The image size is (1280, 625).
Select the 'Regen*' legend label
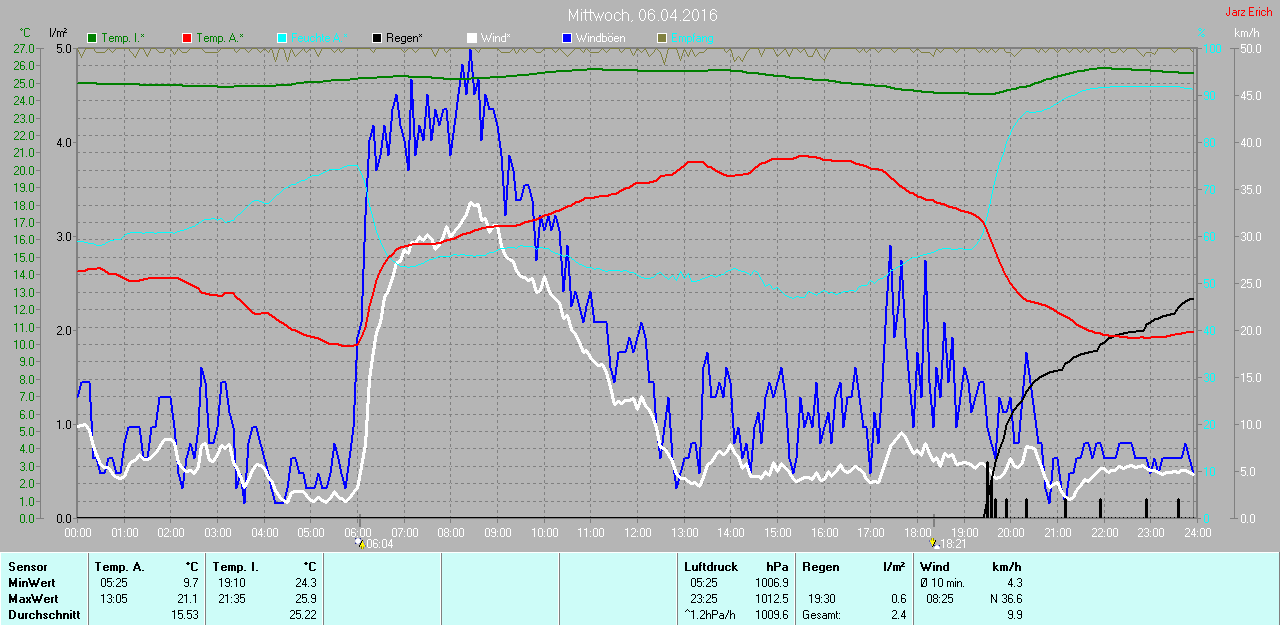[404, 38]
